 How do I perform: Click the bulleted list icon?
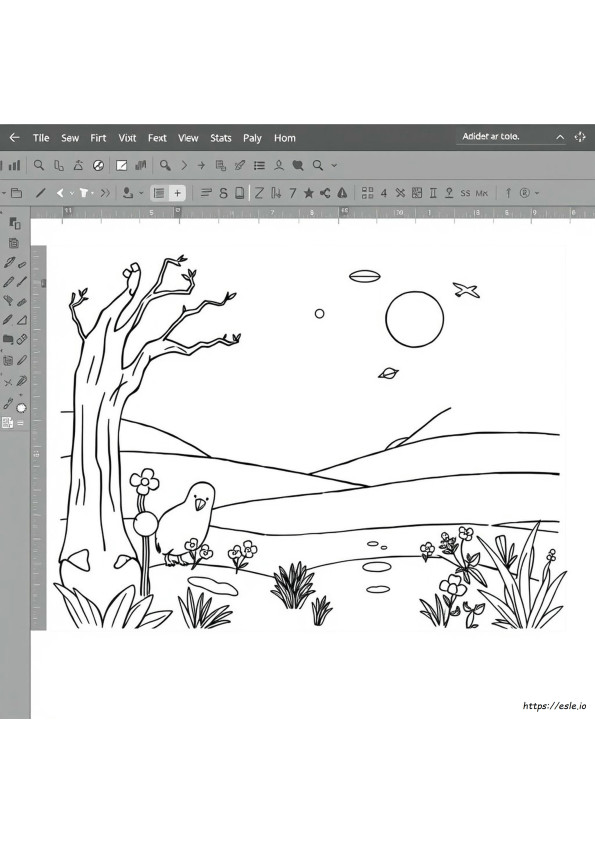[x=259, y=165]
